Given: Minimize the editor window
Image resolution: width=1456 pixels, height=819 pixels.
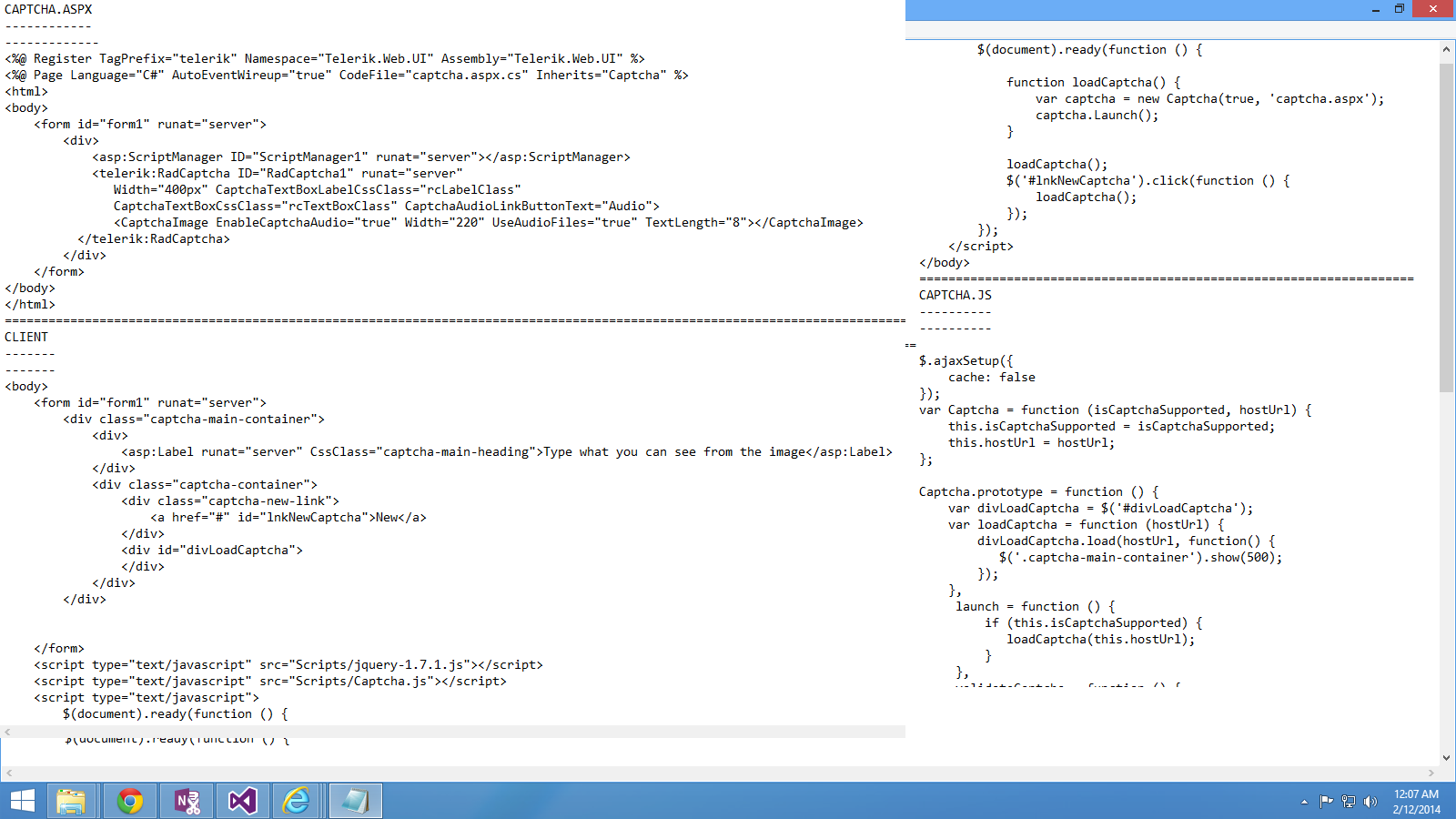Looking at the screenshot, I should 1376,9.
